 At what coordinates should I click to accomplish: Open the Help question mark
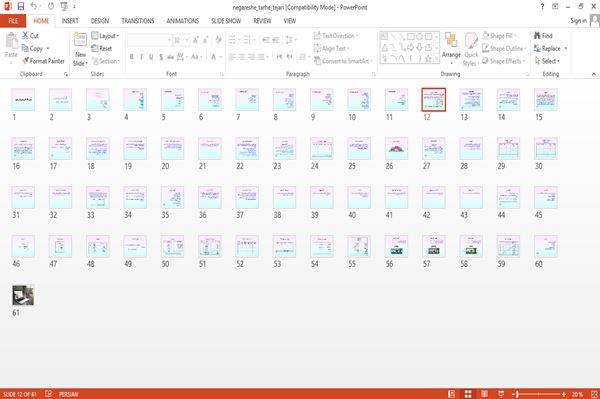(x=542, y=7)
